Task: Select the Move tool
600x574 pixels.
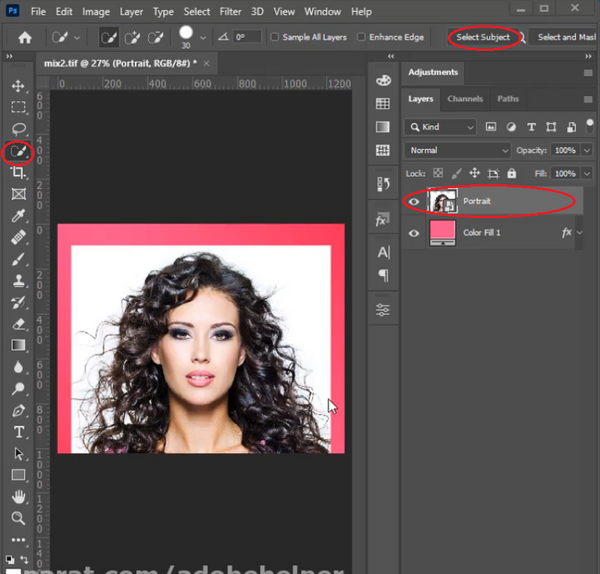Action: coord(18,86)
